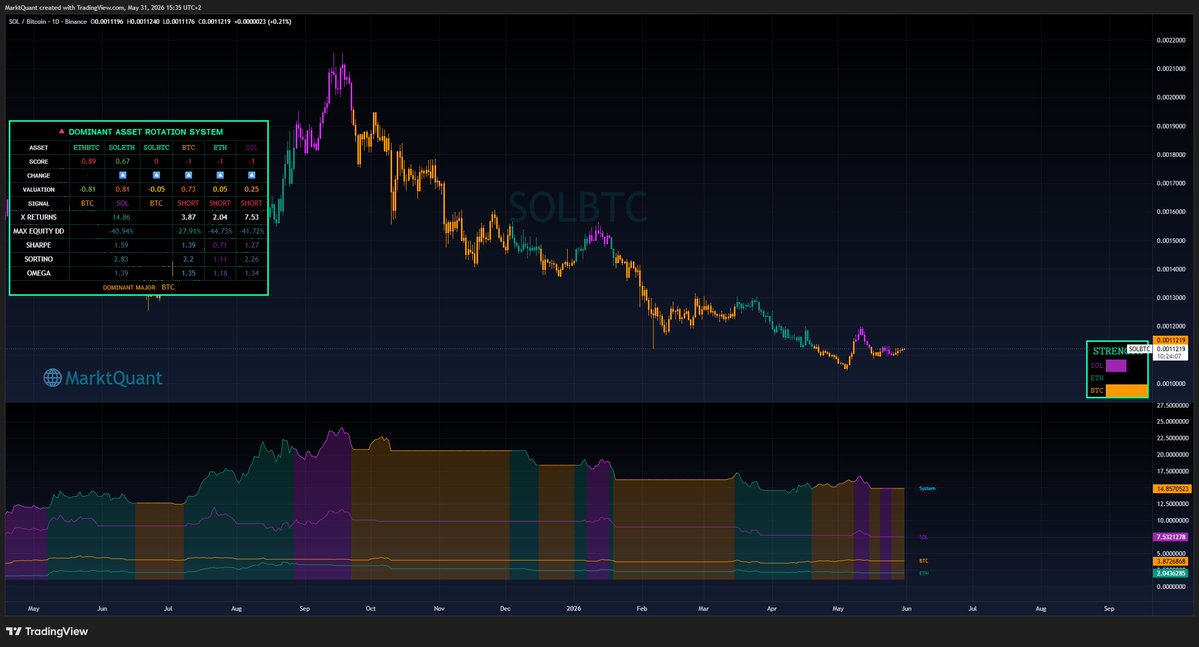Viewport: 1199px width, 647px height.
Task: Click 0.0016000 on the price axis
Action: pyautogui.click(x=1171, y=212)
